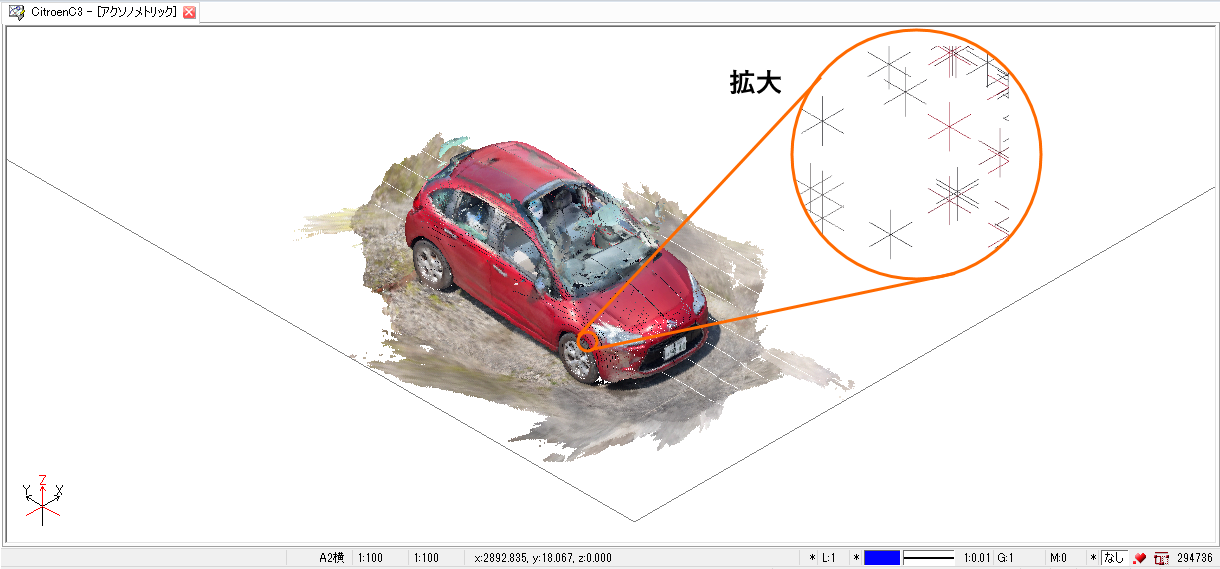This screenshot has height=569, width=1220.
Task: Click the first 1:100 scale field
Action: (x=370, y=558)
